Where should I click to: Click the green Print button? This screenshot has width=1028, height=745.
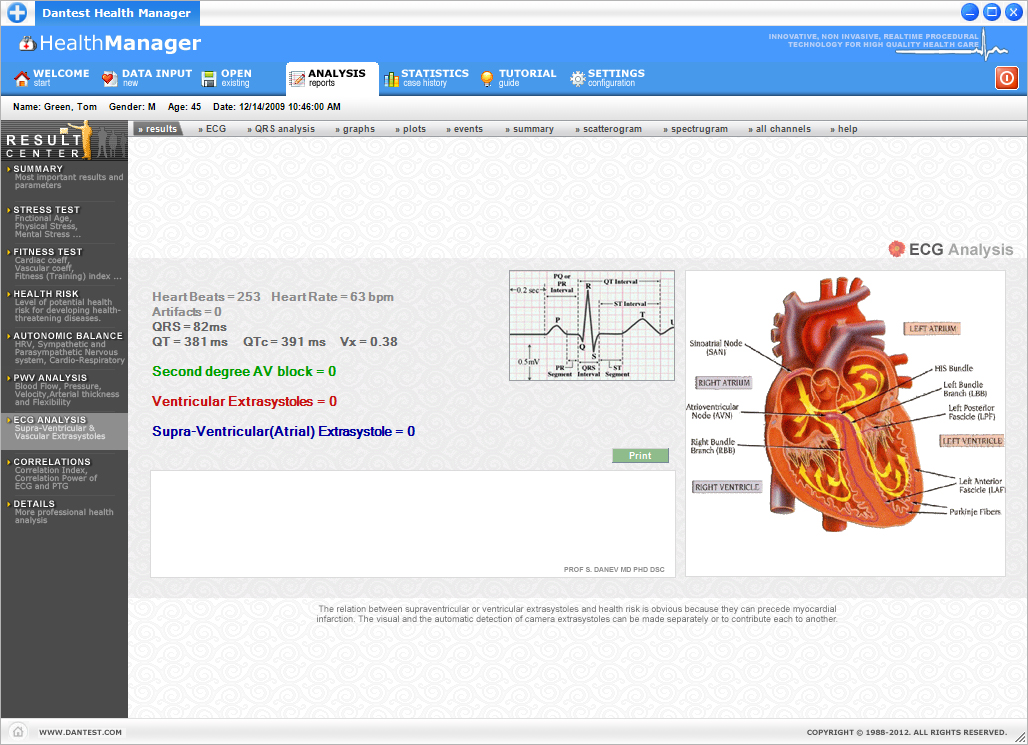click(640, 456)
